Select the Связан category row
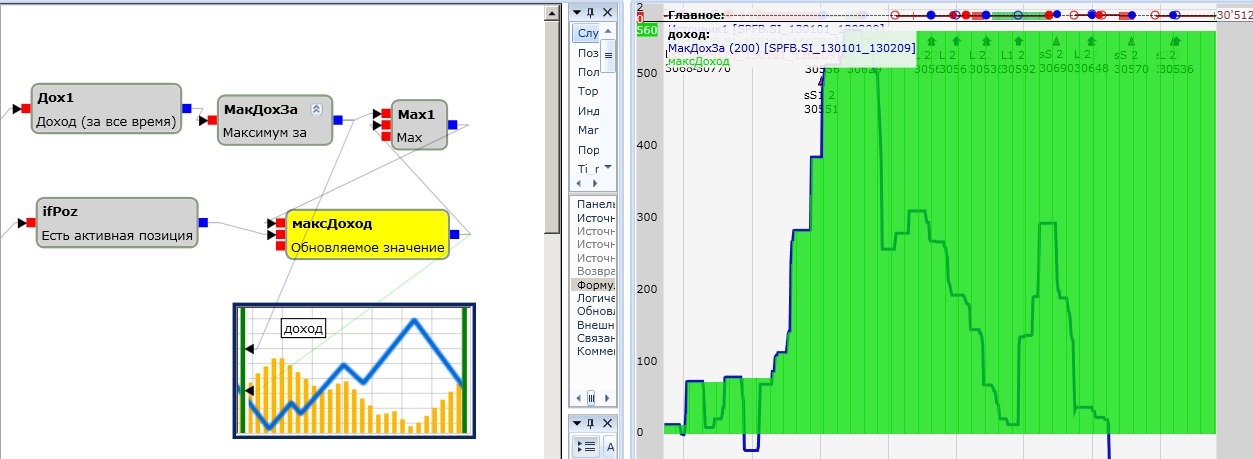The height and width of the screenshot is (459, 1253). 595,339
